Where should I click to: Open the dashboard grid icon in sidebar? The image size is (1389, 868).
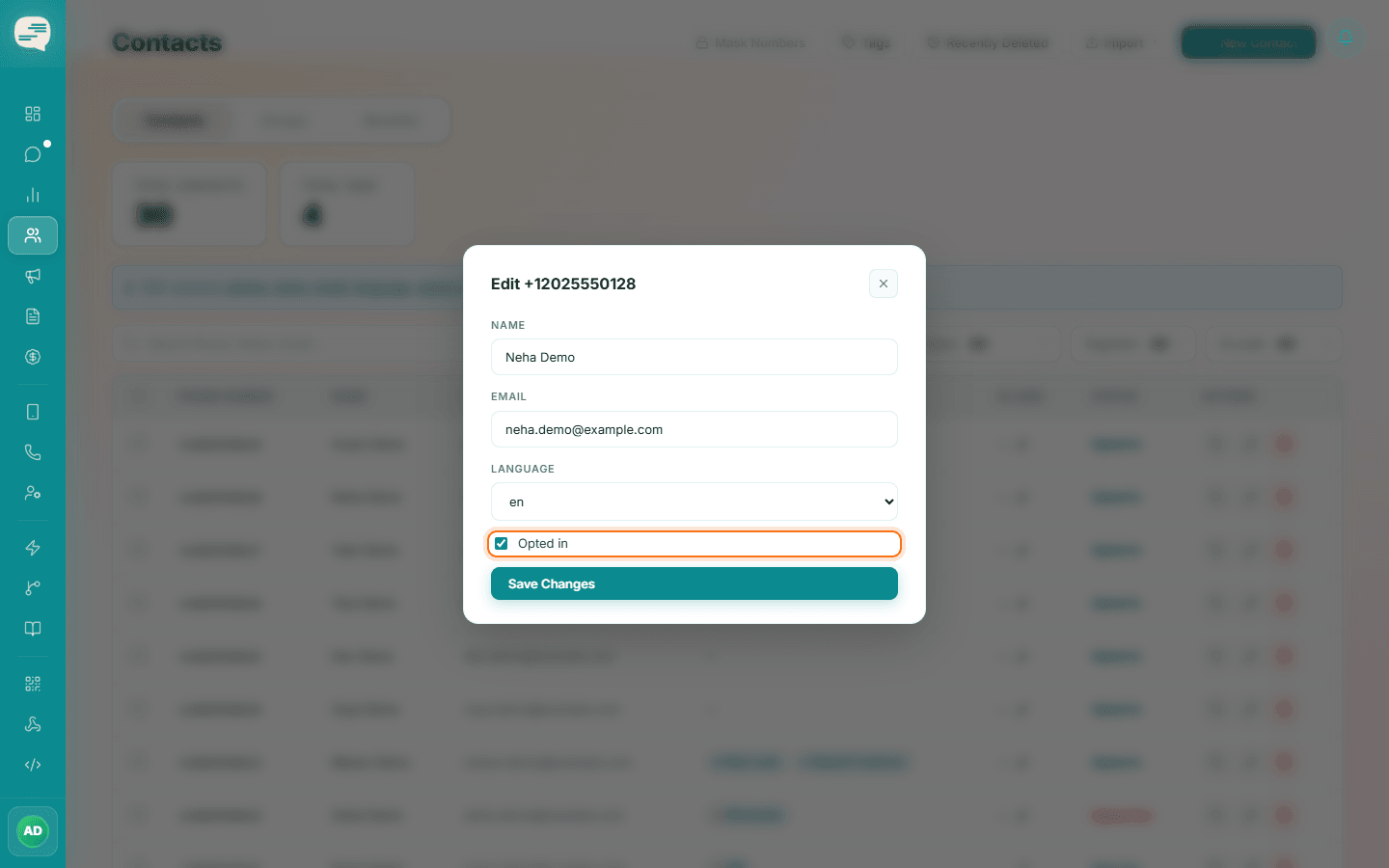coord(33,114)
